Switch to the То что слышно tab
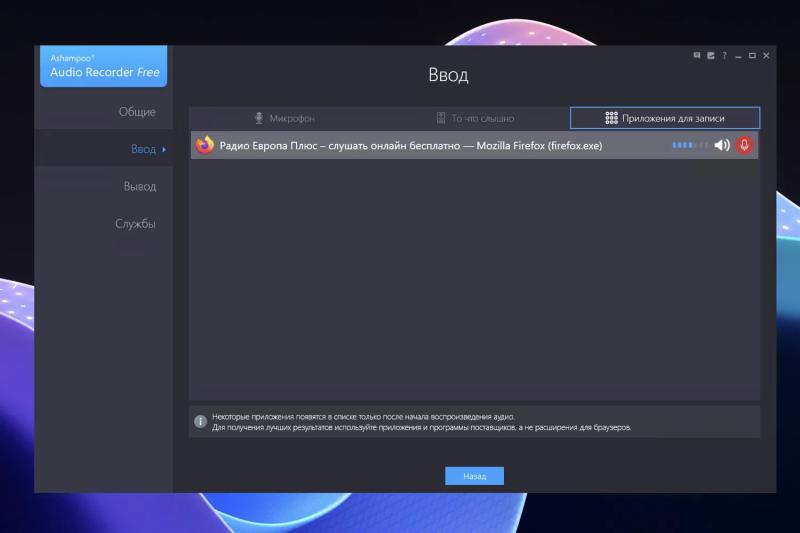This screenshot has width=800, height=533. 474,118
